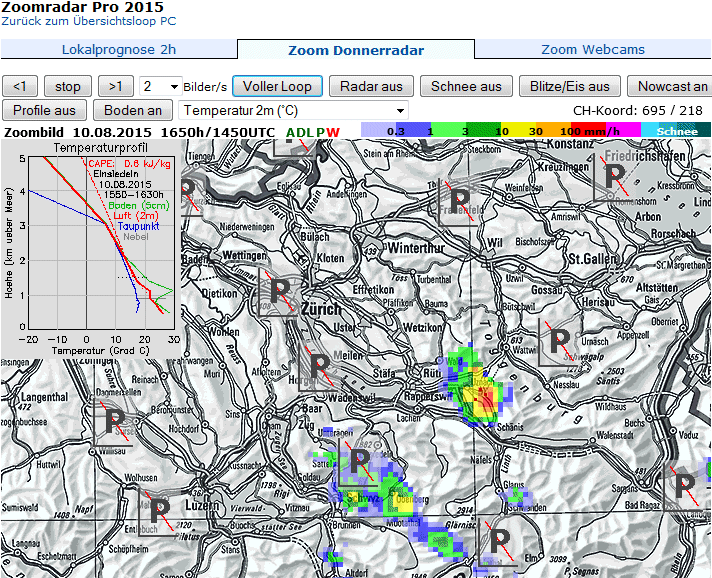
Task: Switch to the Lokalprognose 2h tab
Action: pos(118,49)
